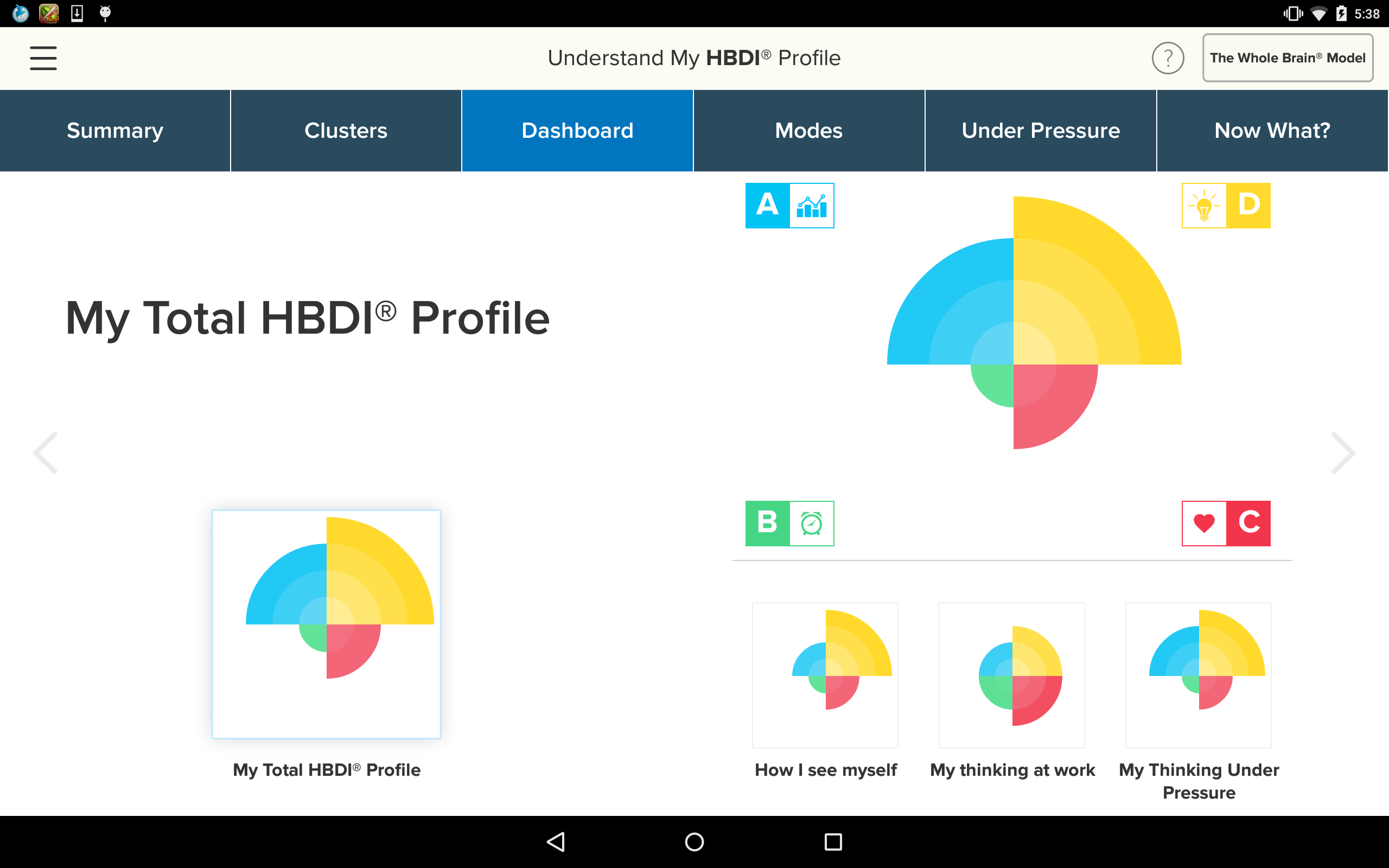Switch to the Summary tab

pyautogui.click(x=115, y=131)
